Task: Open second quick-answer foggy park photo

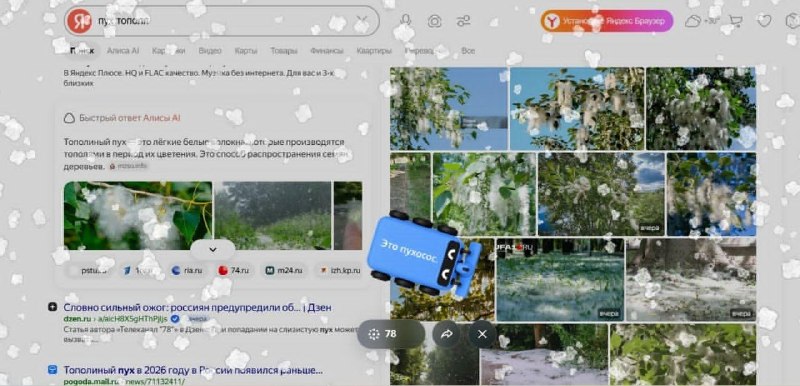Action: click(x=273, y=216)
